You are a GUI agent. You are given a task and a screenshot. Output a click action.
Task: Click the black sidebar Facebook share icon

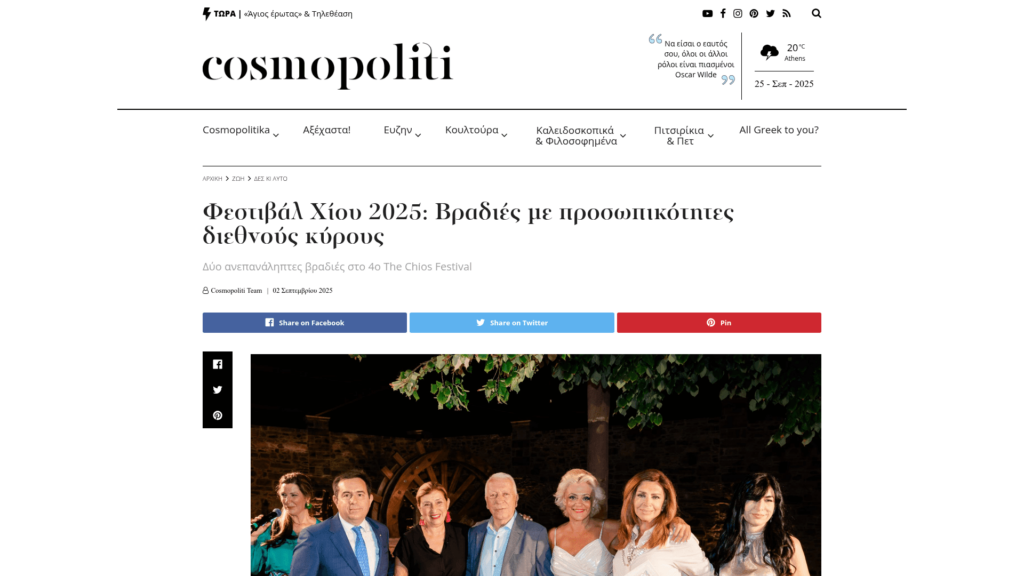tap(217, 364)
